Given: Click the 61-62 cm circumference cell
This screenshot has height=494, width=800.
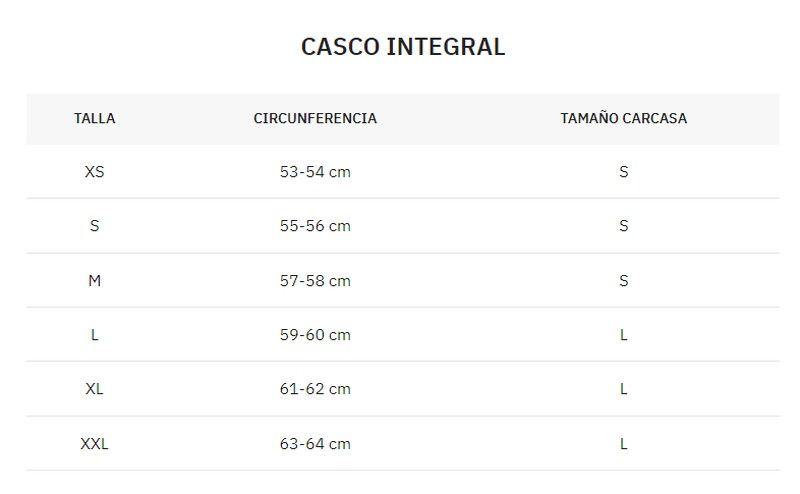Looking at the screenshot, I should (315, 389).
